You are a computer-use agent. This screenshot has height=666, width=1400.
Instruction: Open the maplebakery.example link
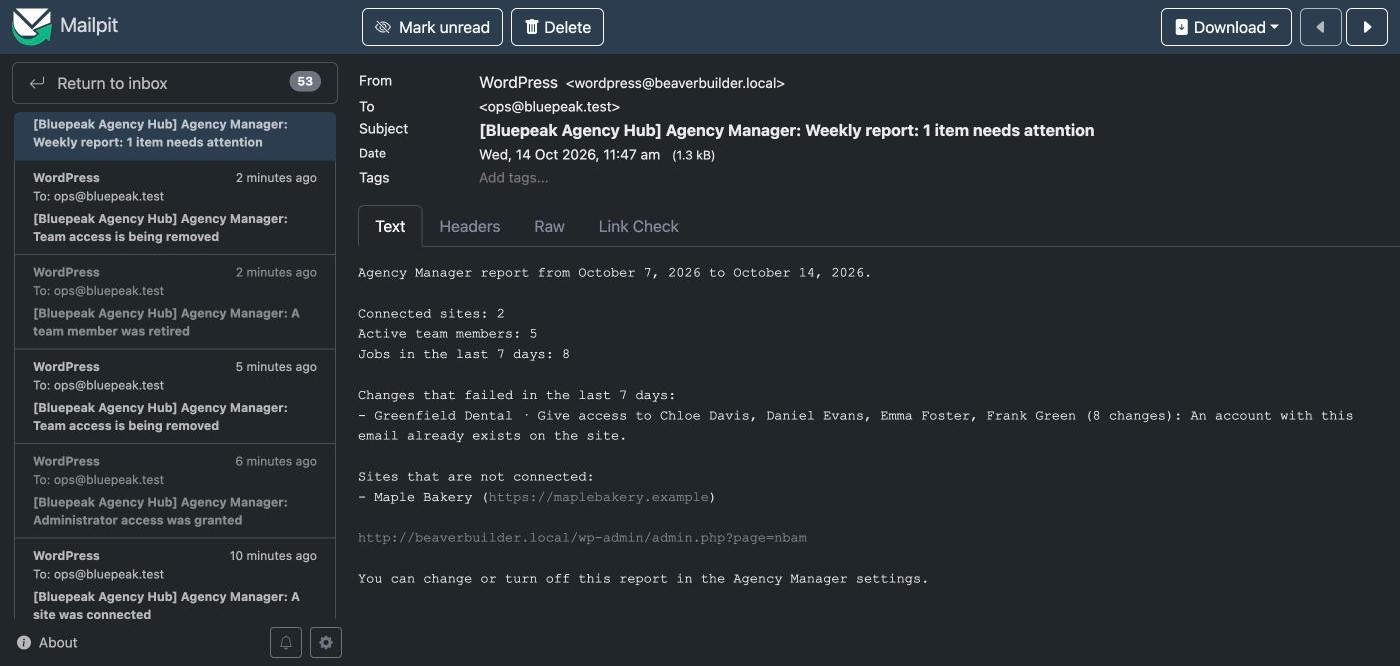coord(598,497)
